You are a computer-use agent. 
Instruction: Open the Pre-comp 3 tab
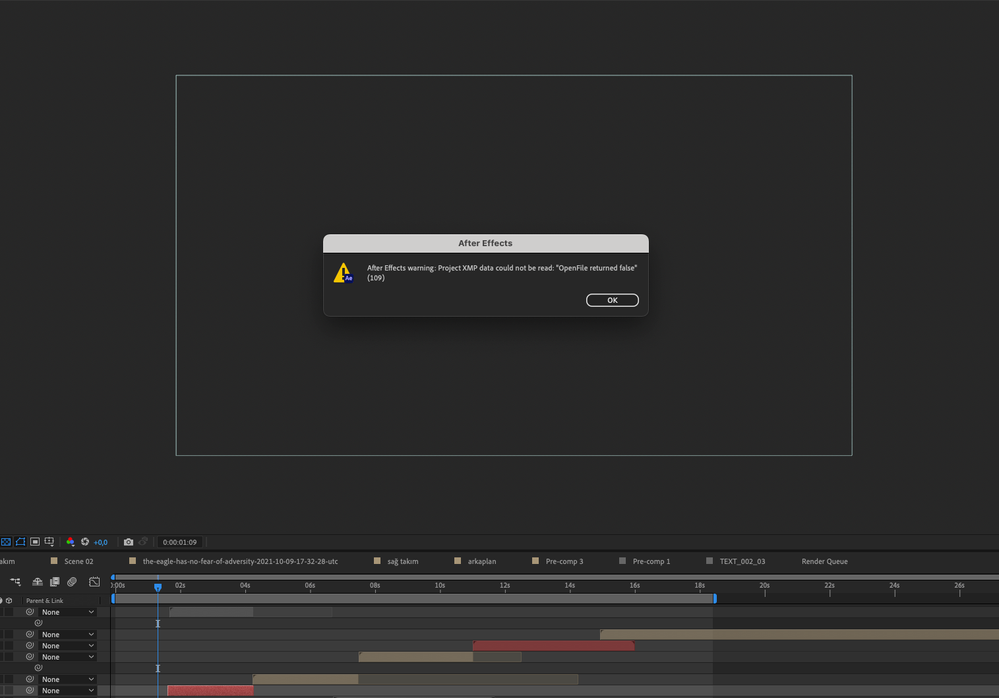[x=564, y=561]
